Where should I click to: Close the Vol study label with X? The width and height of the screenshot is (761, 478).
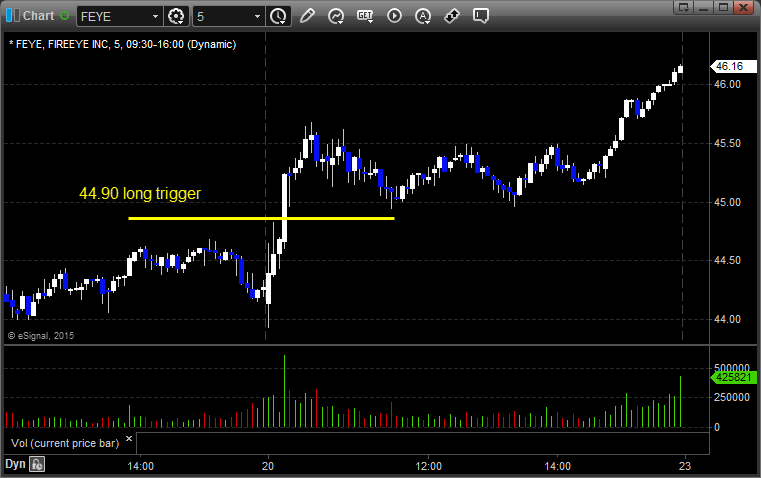[129, 439]
